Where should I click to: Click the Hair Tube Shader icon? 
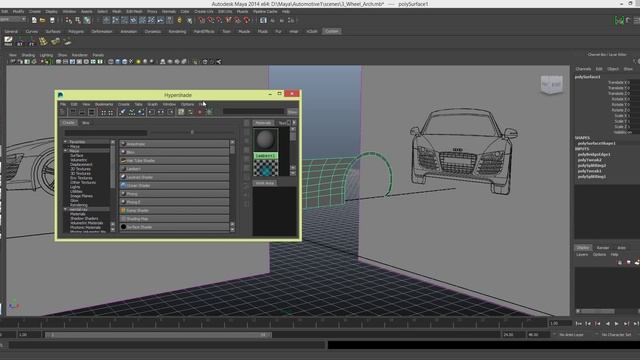123,160
